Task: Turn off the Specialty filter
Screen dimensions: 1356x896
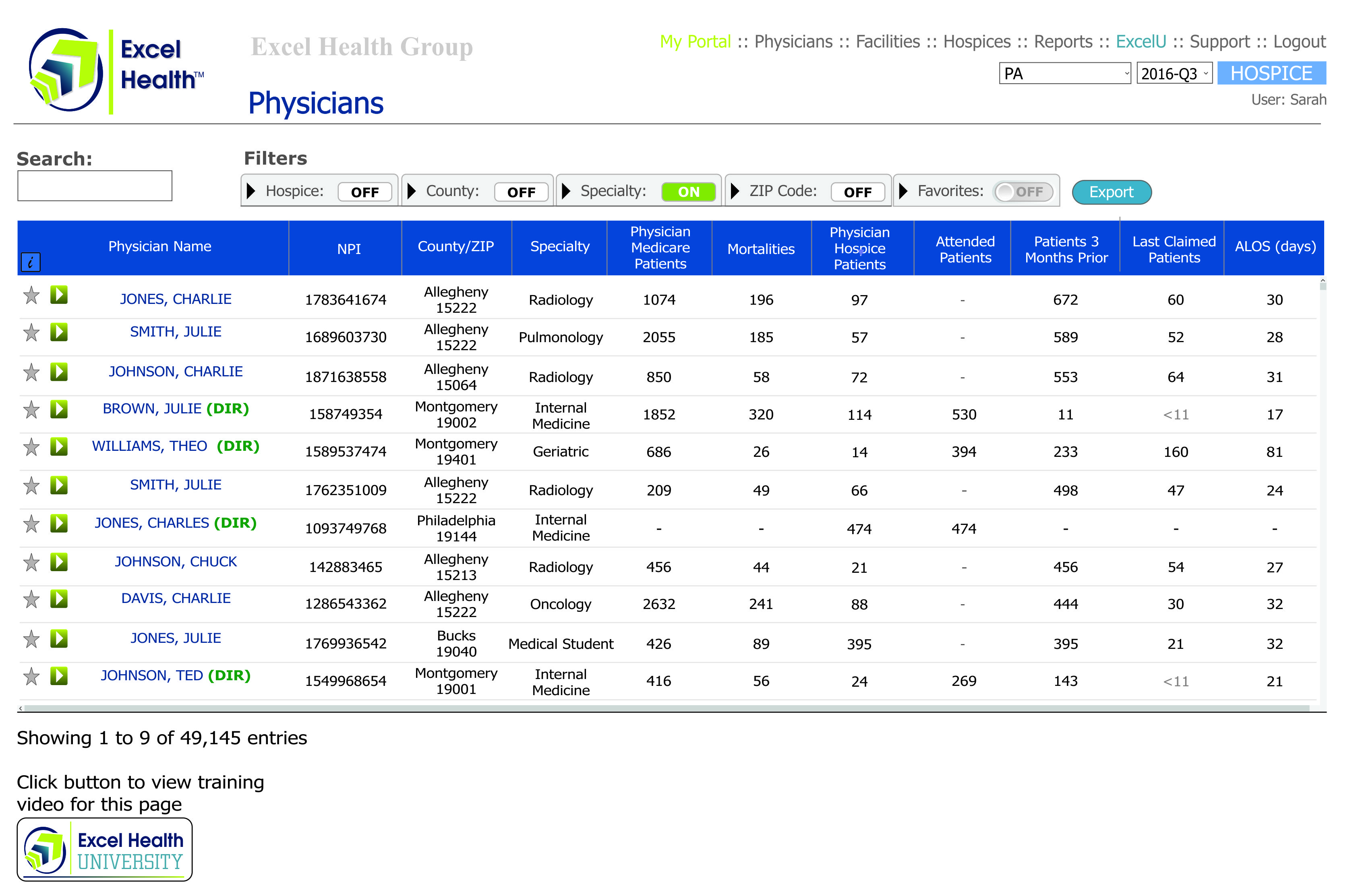Action: tap(688, 192)
